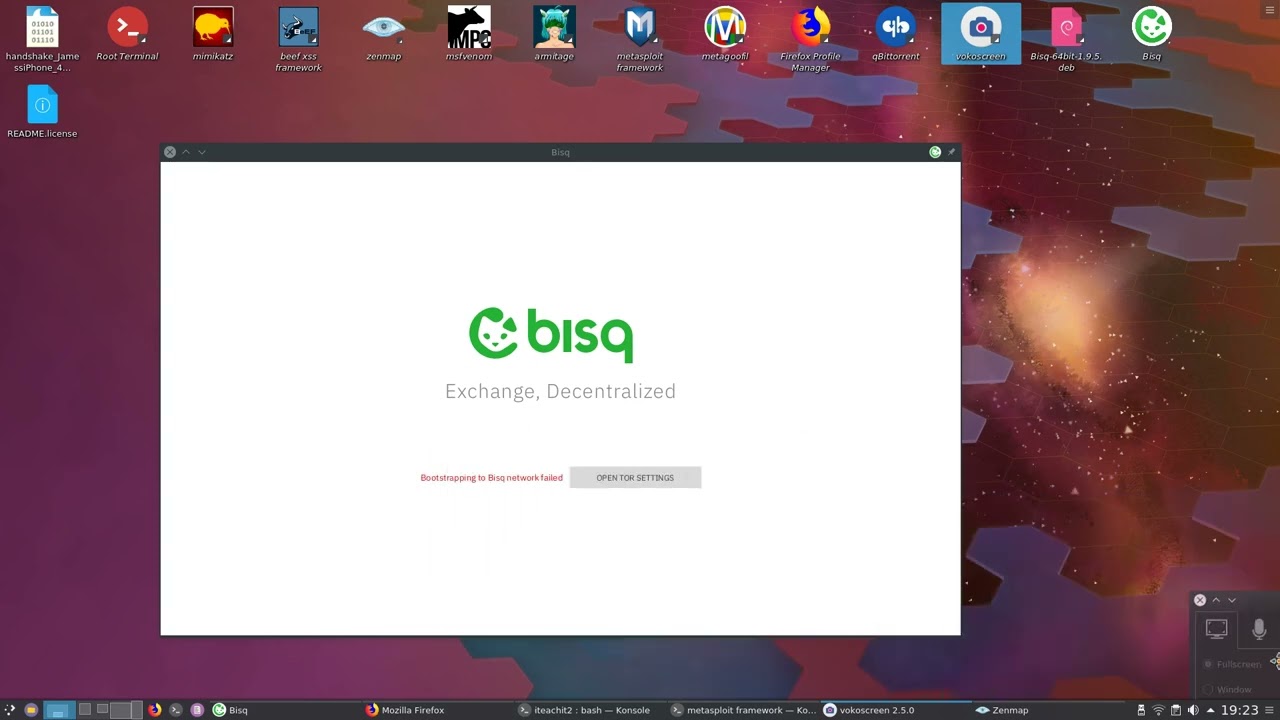Click the green Bisq logo image
This screenshot has height=720, width=1280.
[551, 334]
